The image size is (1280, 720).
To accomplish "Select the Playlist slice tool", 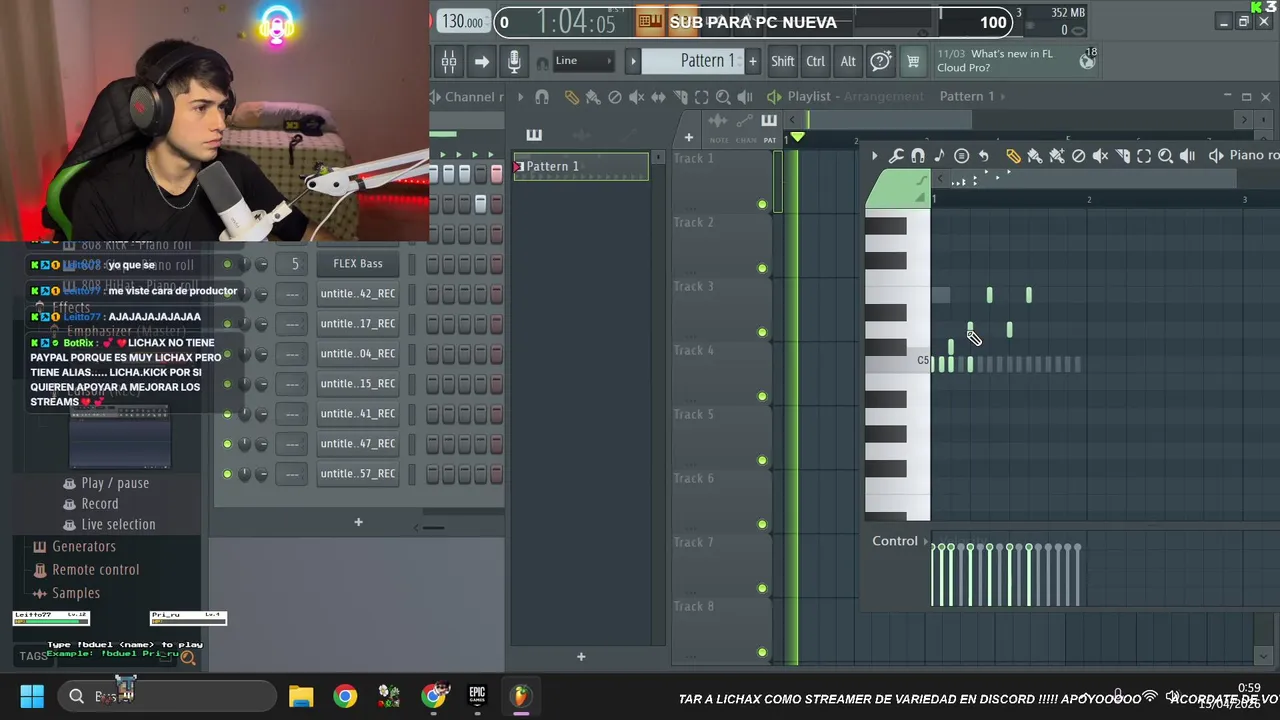I will (x=680, y=97).
